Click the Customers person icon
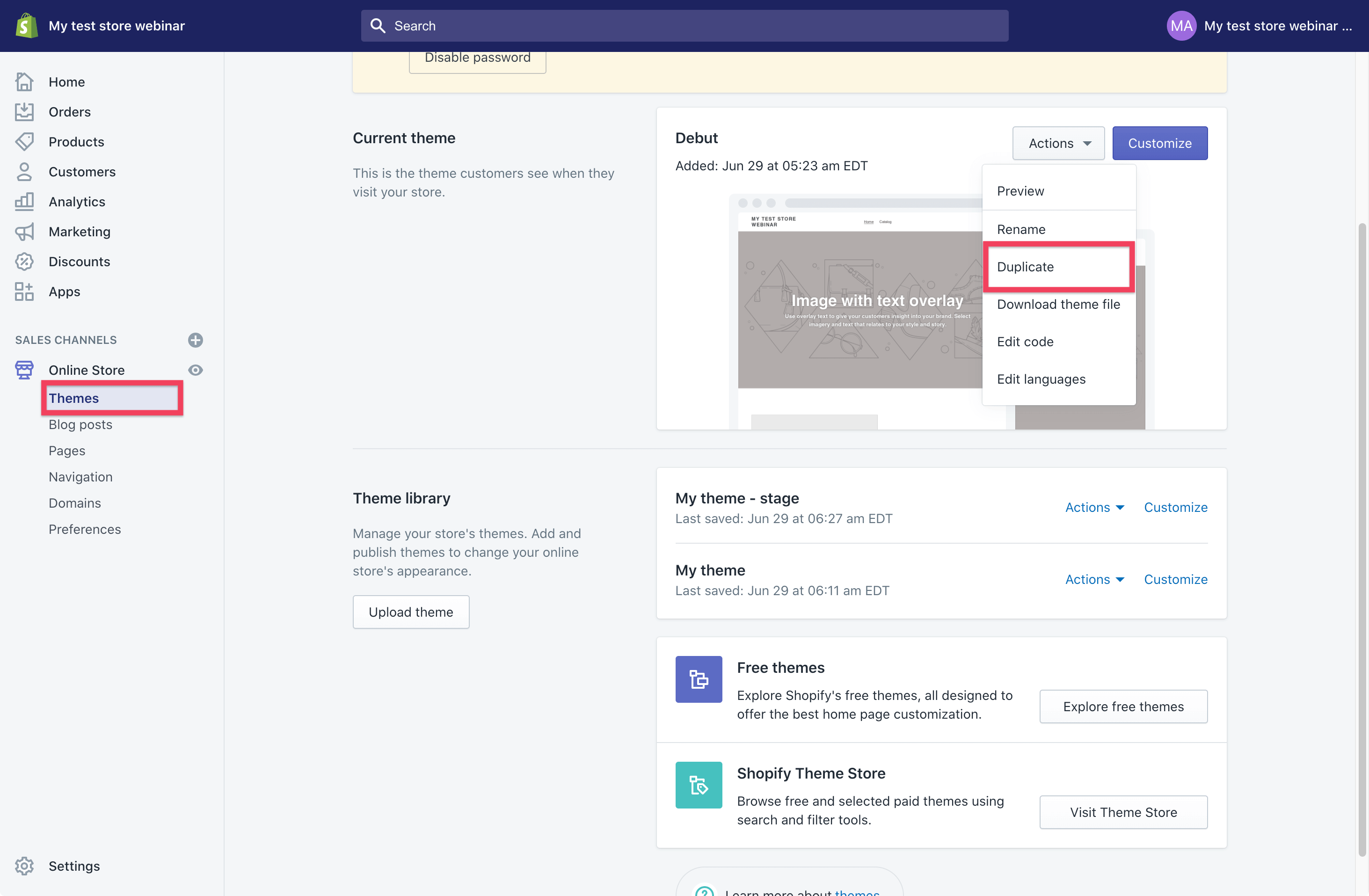Image resolution: width=1369 pixels, height=896 pixels. [24, 171]
